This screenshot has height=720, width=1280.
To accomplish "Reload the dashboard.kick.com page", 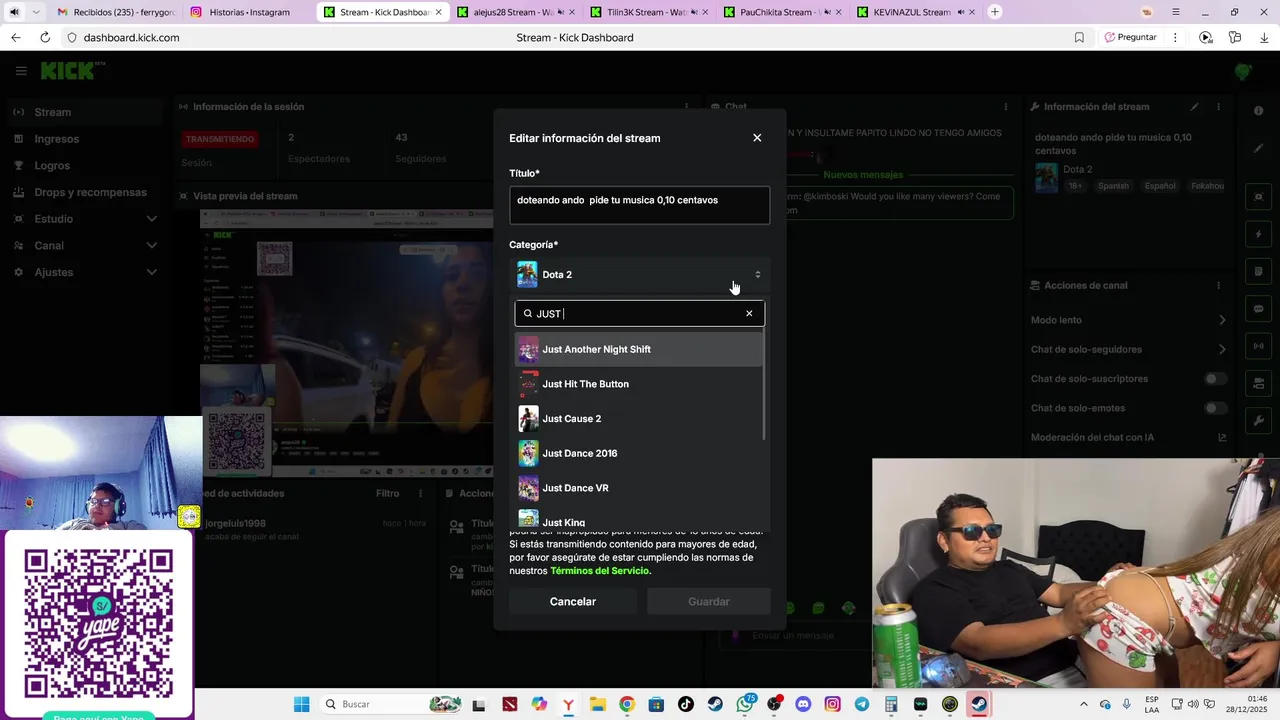I will pos(45,38).
